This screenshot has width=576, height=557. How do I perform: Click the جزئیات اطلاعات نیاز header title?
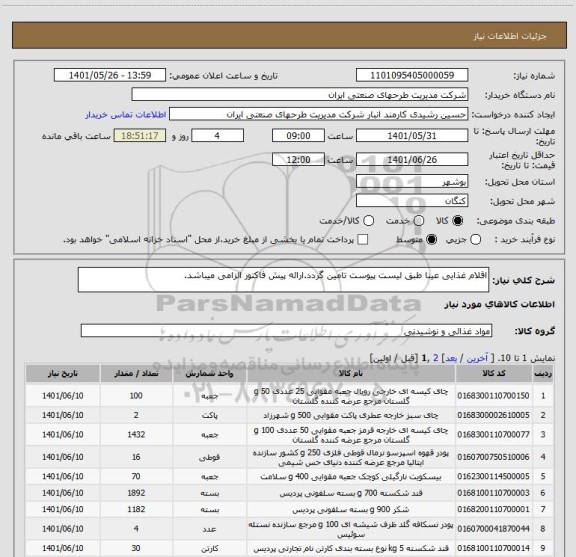click(x=510, y=36)
